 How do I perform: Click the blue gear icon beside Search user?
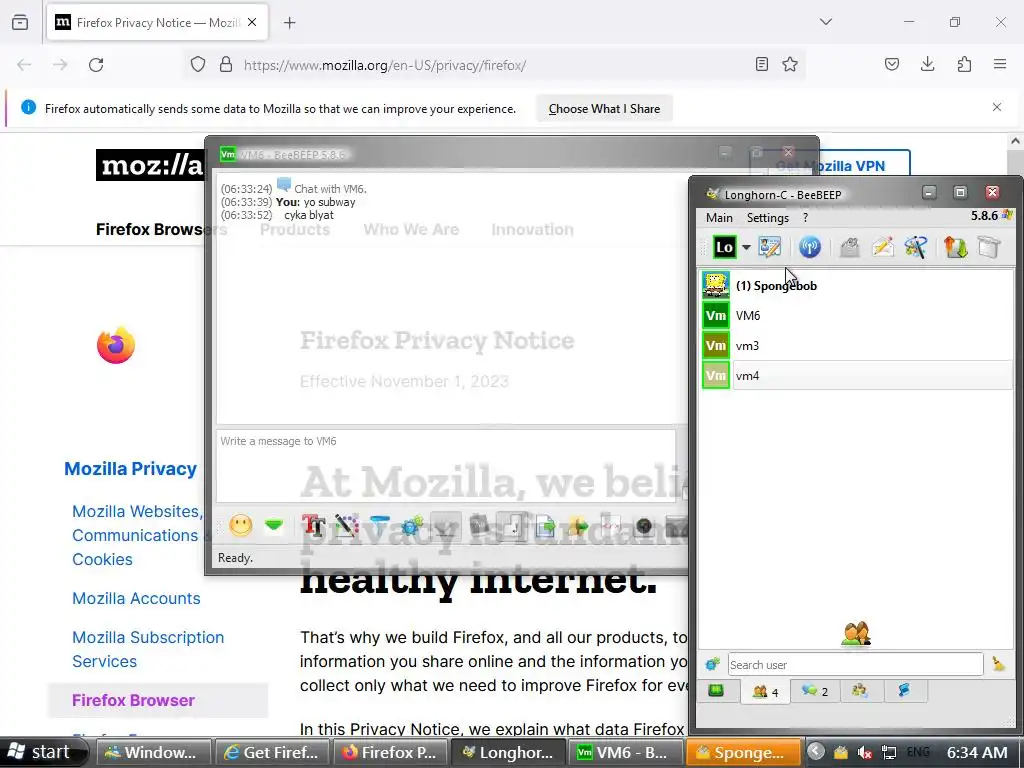click(712, 665)
